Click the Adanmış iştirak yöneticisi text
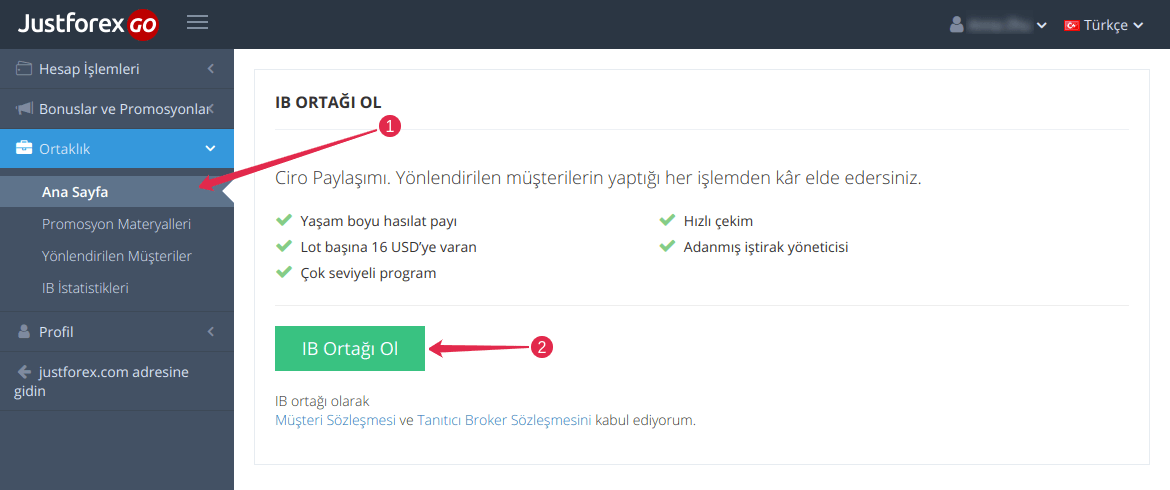This screenshot has width=1170, height=490. [766, 247]
